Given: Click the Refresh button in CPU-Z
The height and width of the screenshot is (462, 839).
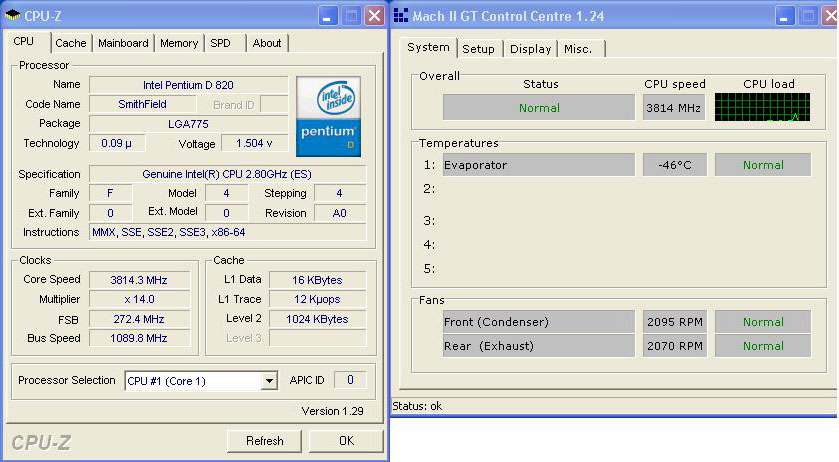Looking at the screenshot, I should 264,441.
